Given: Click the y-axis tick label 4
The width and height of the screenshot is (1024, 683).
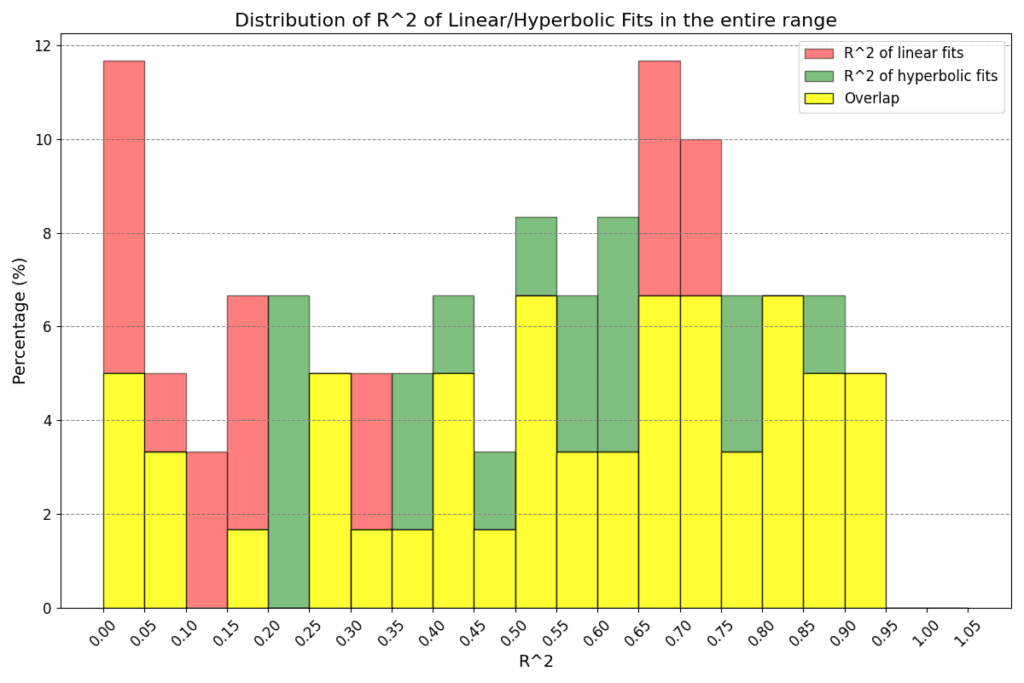Looking at the screenshot, I should (47, 421).
